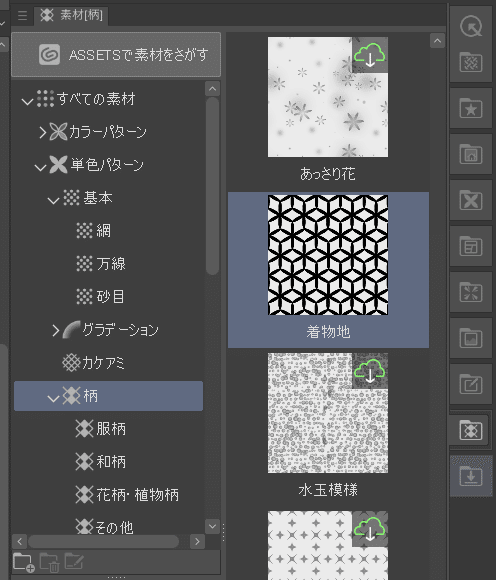Image resolution: width=496 pixels, height=580 pixels.
Task: Open the download folder dock icon
Action: (x=471, y=476)
